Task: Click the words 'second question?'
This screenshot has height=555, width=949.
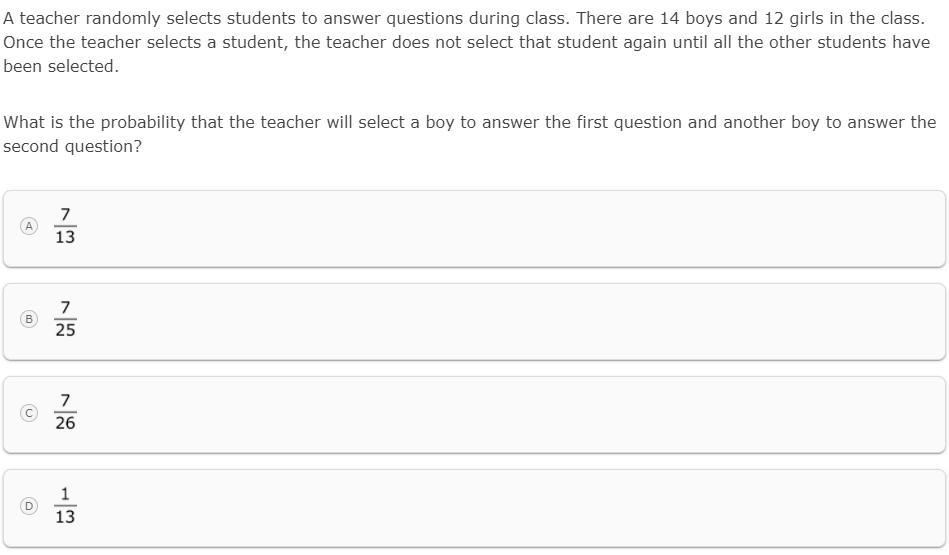Action: click(x=73, y=146)
